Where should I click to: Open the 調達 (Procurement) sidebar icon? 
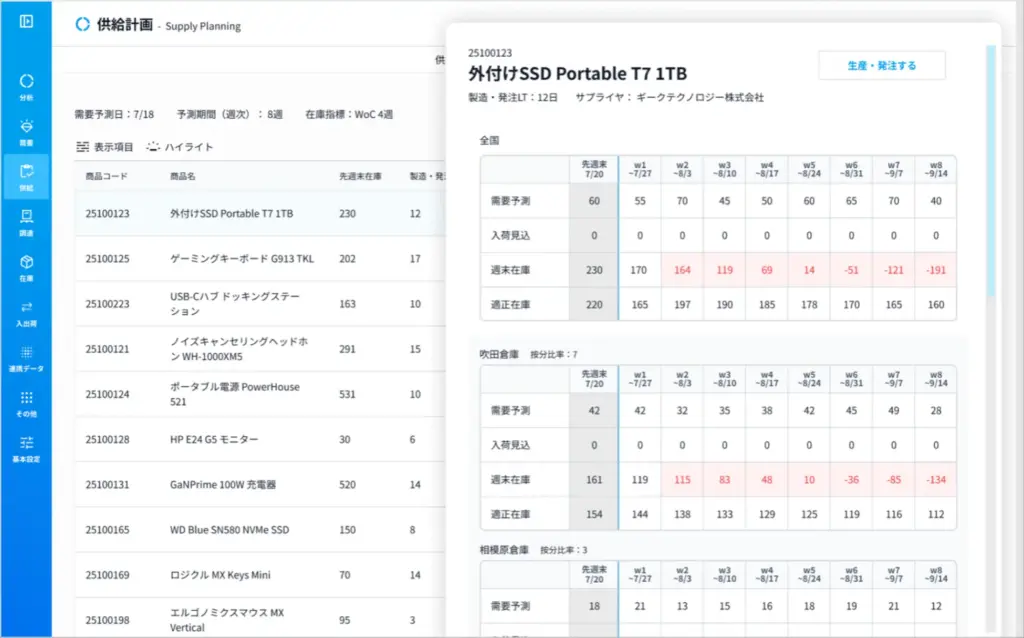(26, 221)
